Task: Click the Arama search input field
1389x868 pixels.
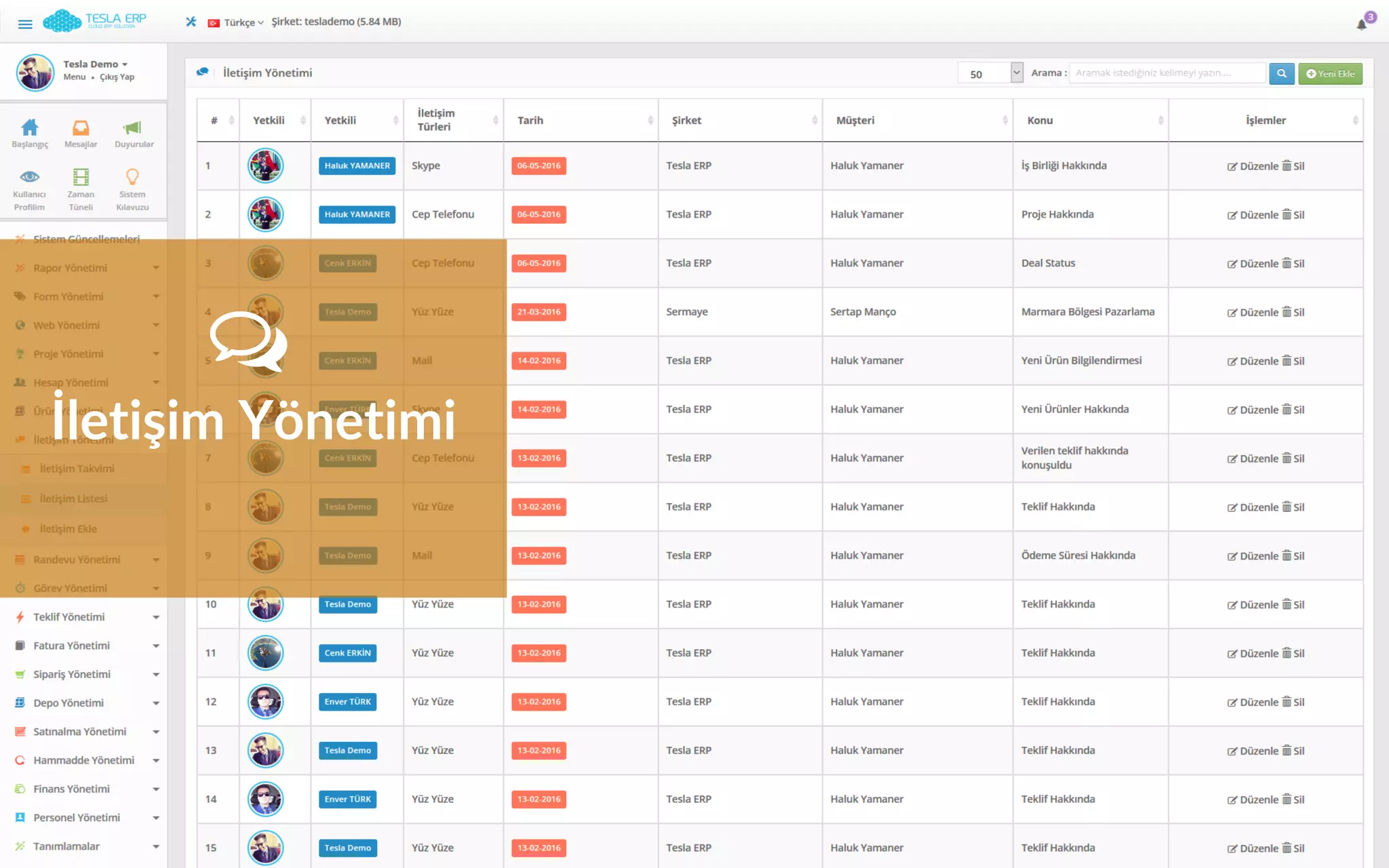Action: point(1167,73)
